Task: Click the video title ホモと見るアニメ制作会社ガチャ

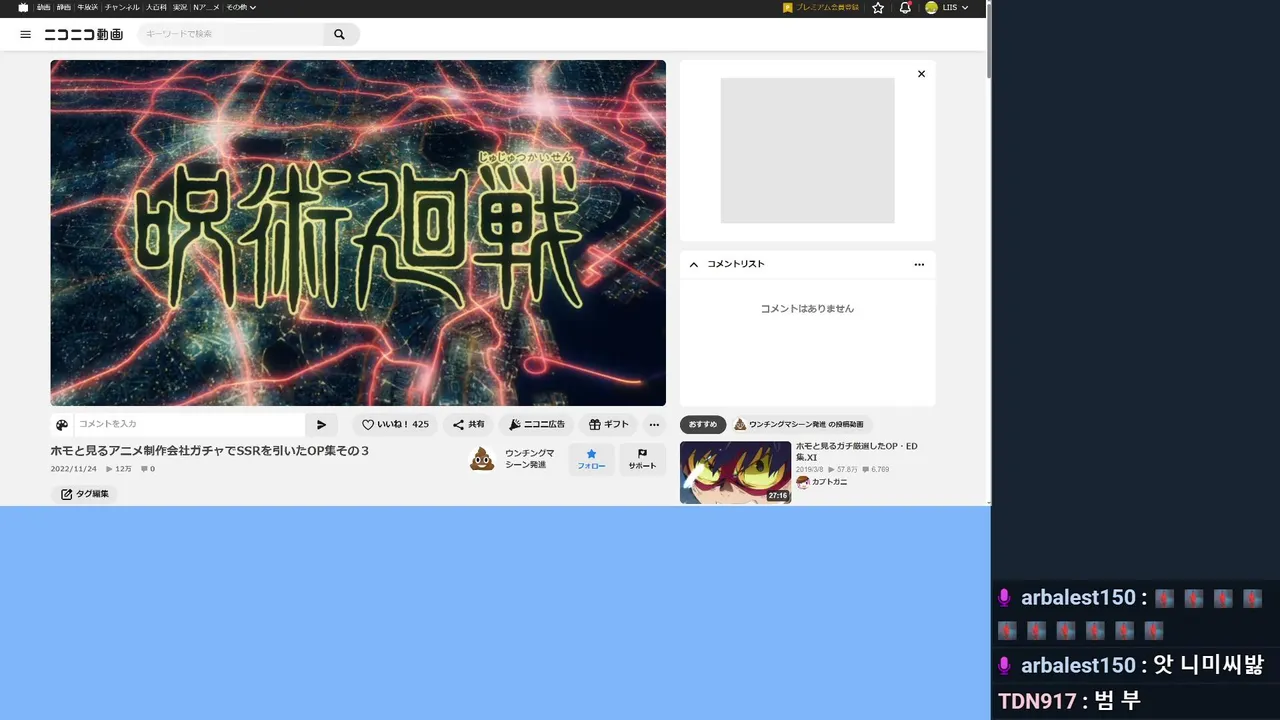Action: pyautogui.click(x=210, y=451)
